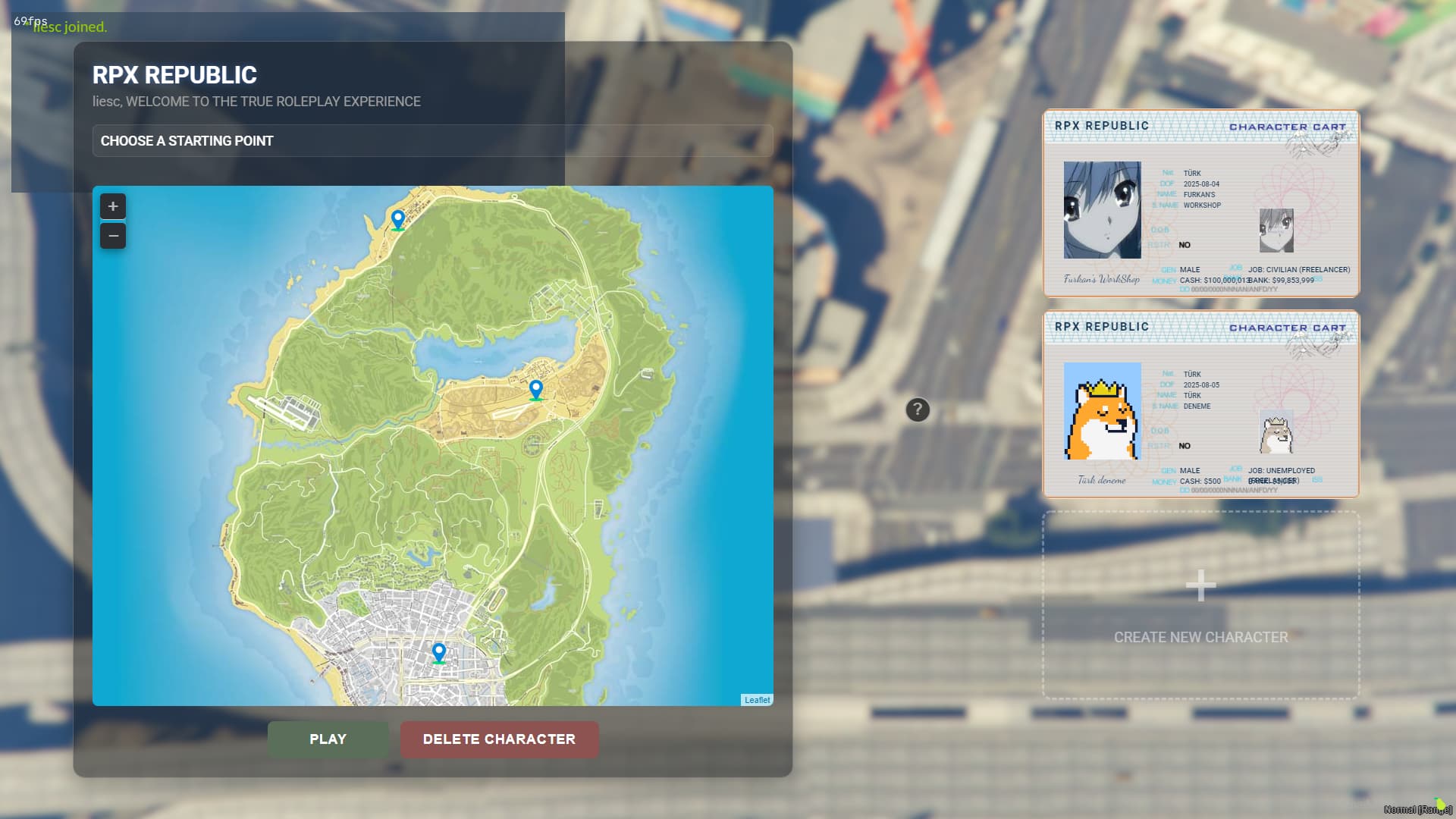Select the Sandy Shores spawn marker

click(x=536, y=389)
